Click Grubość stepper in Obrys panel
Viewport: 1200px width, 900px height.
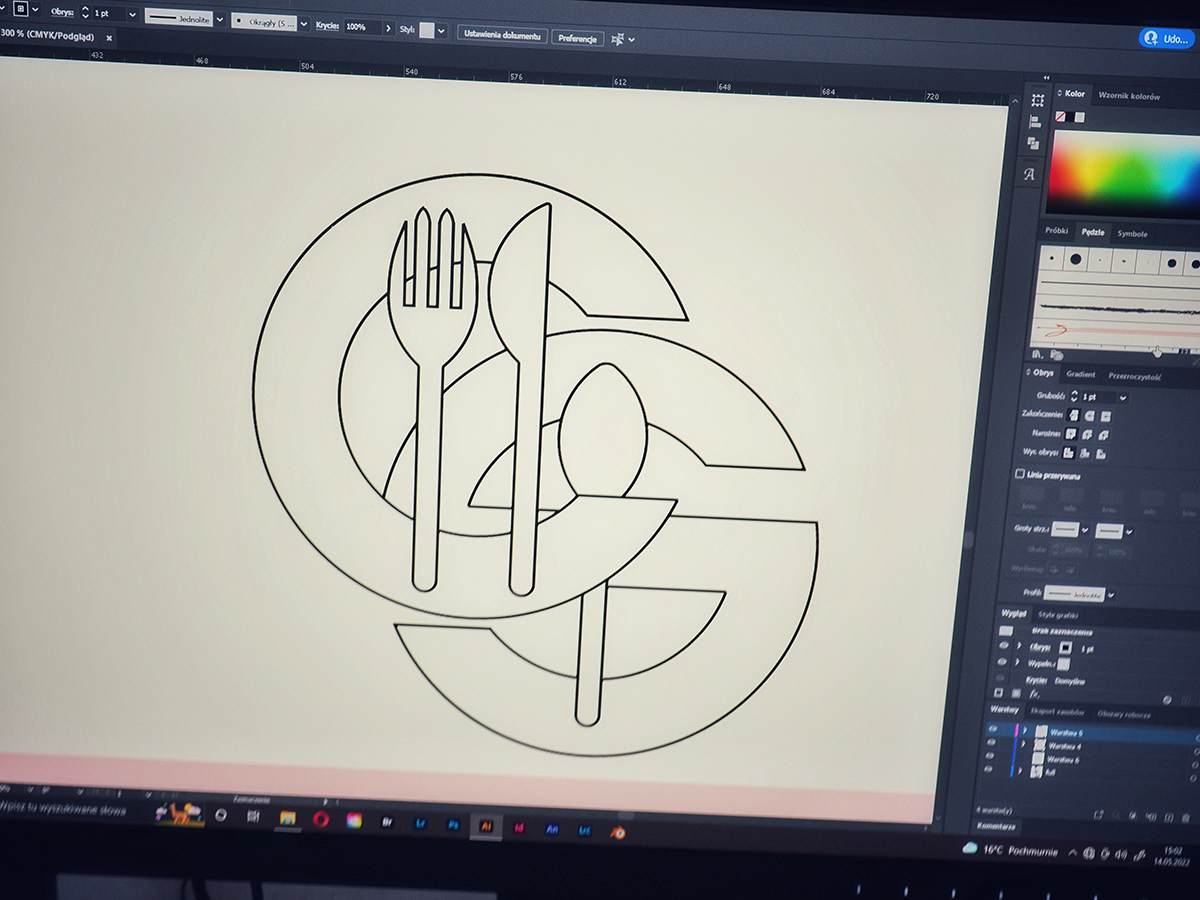[1074, 396]
